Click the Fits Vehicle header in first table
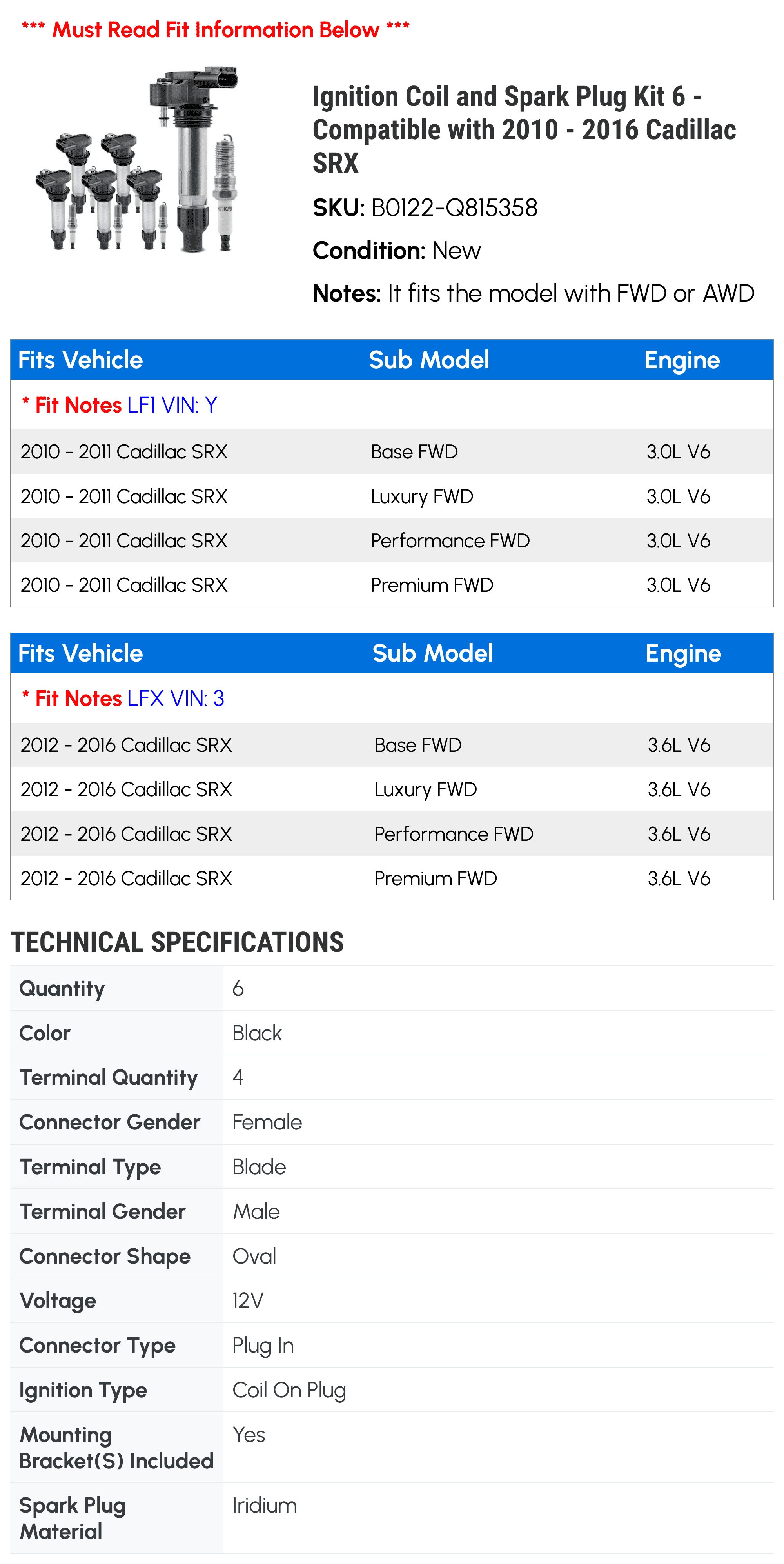Screen dimensions: 784x1564 [x=80, y=360]
